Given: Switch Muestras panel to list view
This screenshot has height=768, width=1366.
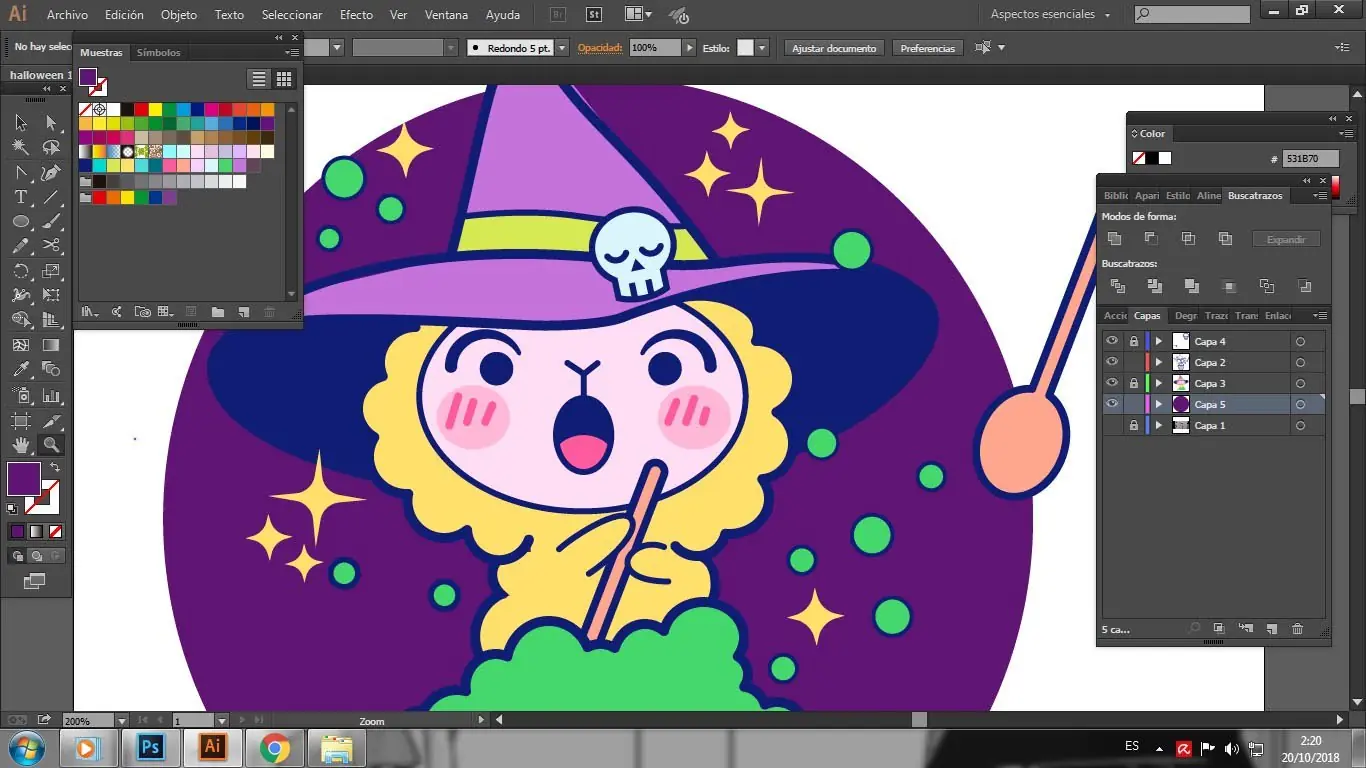Looking at the screenshot, I should pyautogui.click(x=259, y=79).
